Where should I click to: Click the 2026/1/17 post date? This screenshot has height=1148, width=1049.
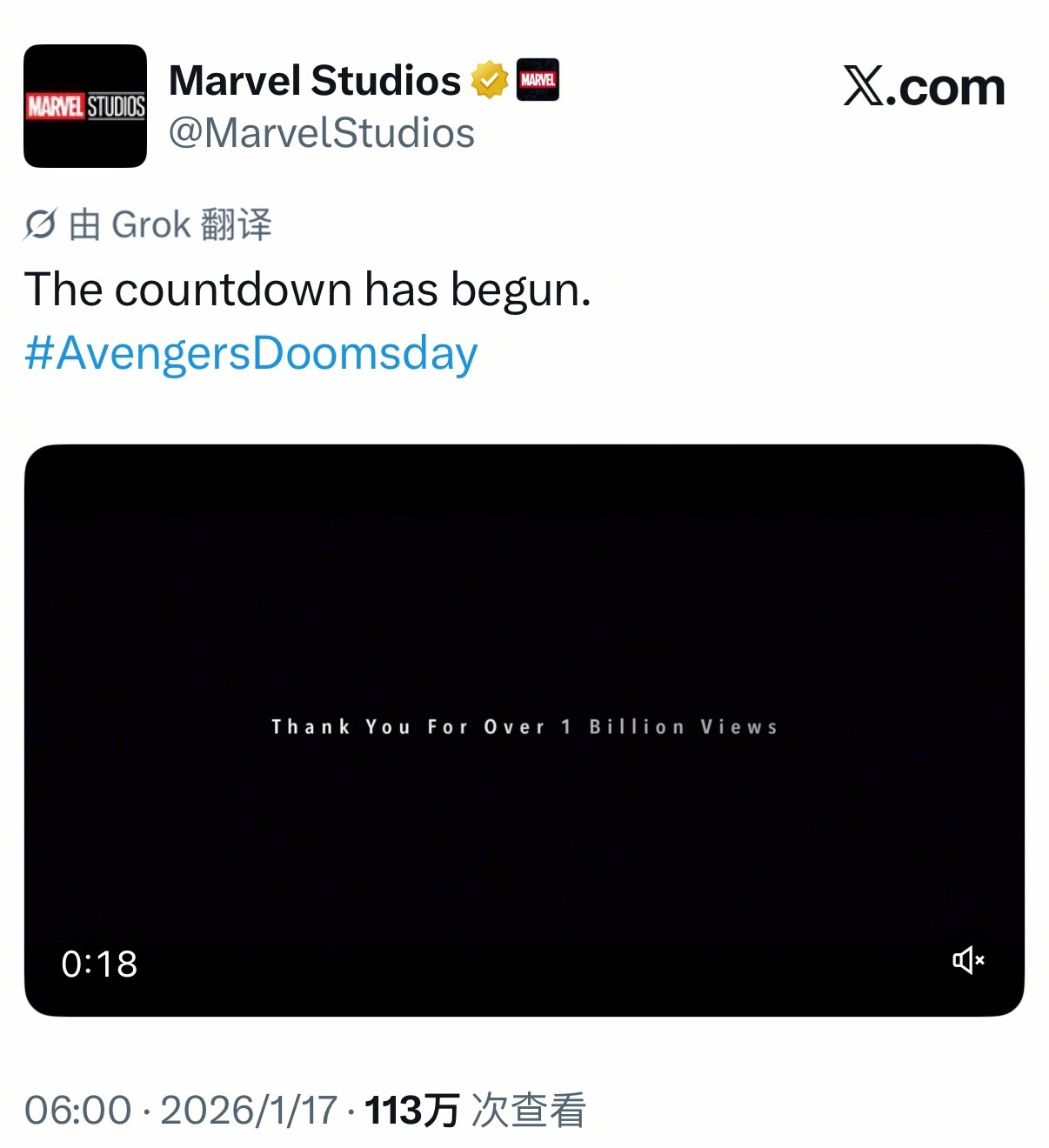point(249,1111)
